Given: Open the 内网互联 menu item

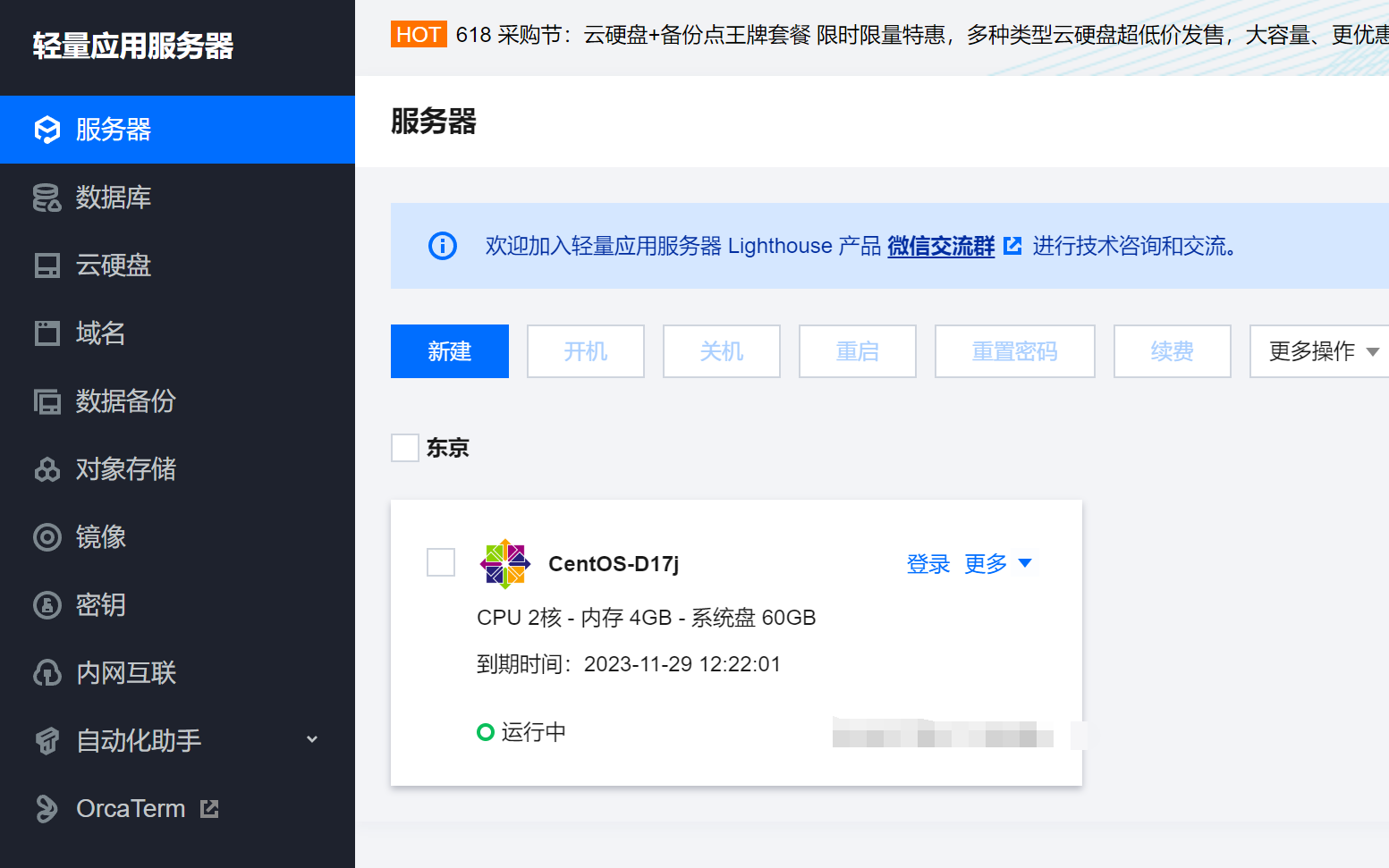Looking at the screenshot, I should coord(177,673).
